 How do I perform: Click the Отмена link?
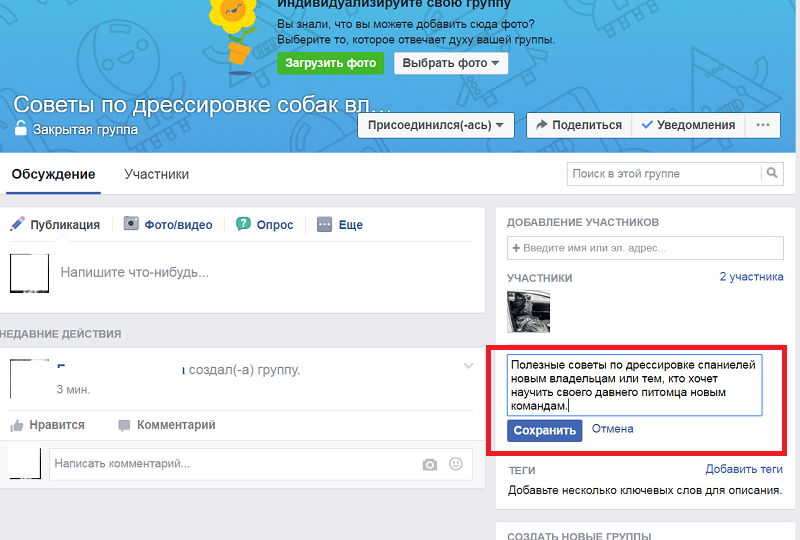tap(612, 429)
